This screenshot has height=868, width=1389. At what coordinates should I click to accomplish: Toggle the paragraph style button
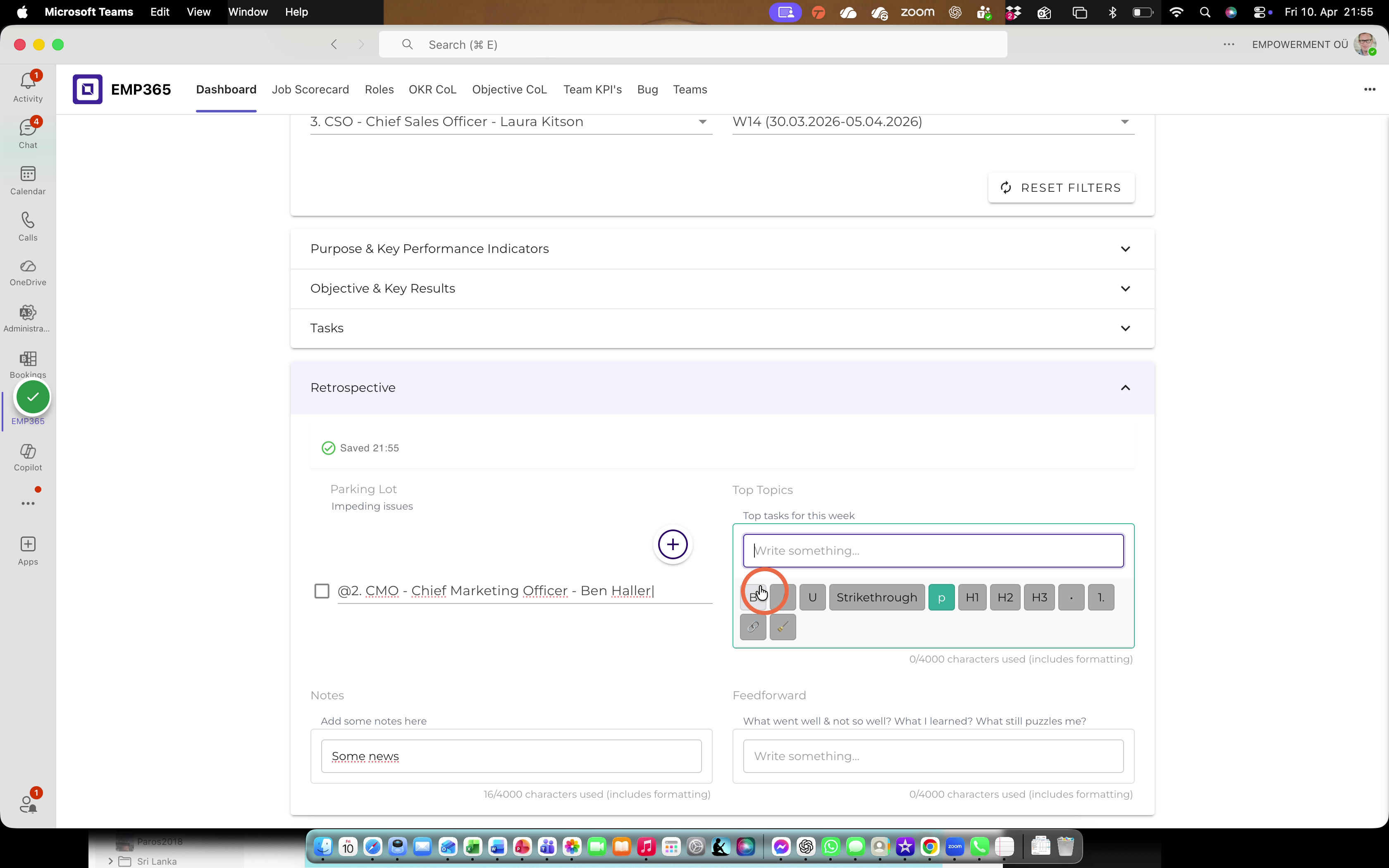coord(941,597)
